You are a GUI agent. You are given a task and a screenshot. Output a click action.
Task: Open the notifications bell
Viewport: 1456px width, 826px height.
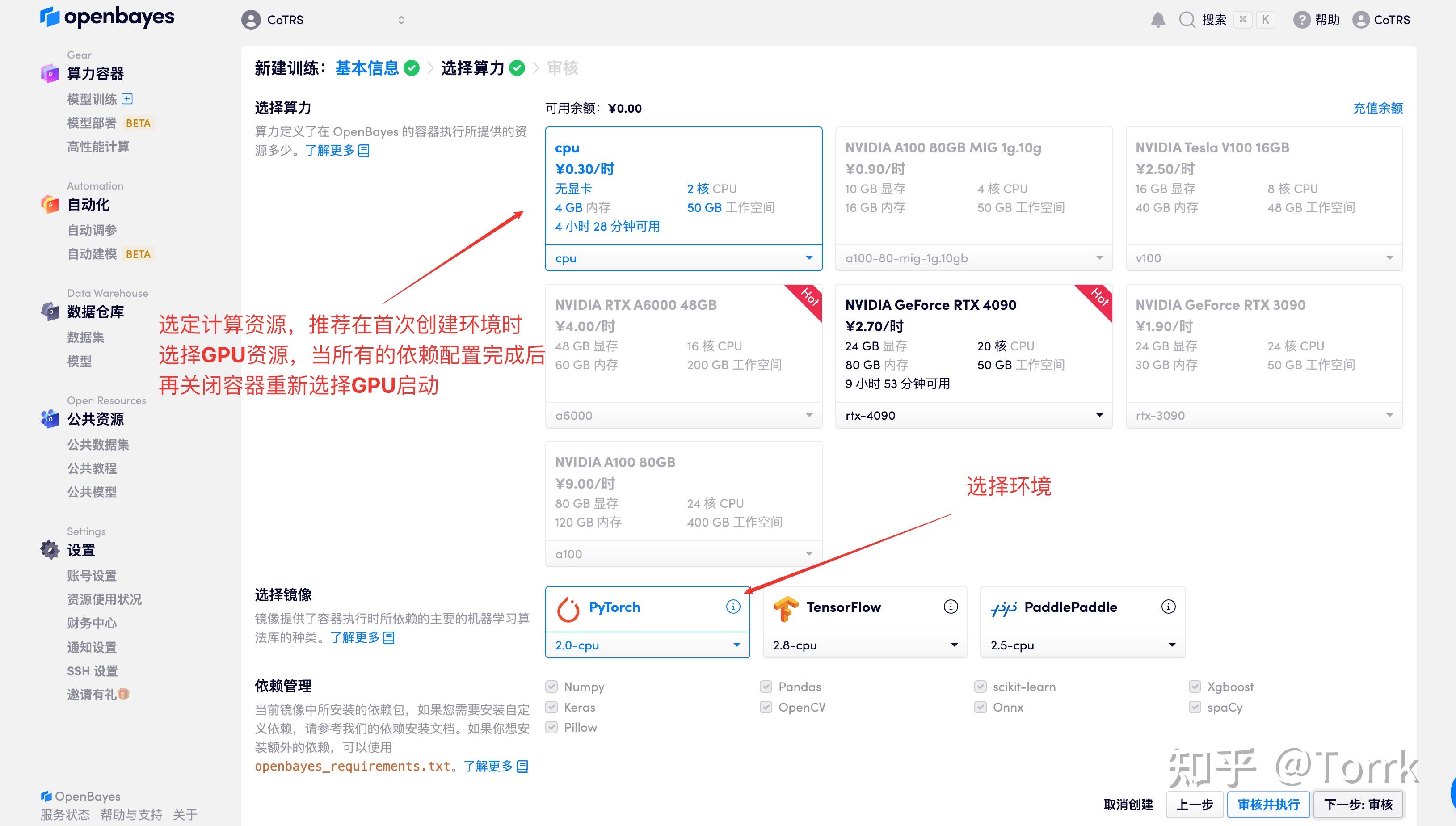click(x=1159, y=19)
